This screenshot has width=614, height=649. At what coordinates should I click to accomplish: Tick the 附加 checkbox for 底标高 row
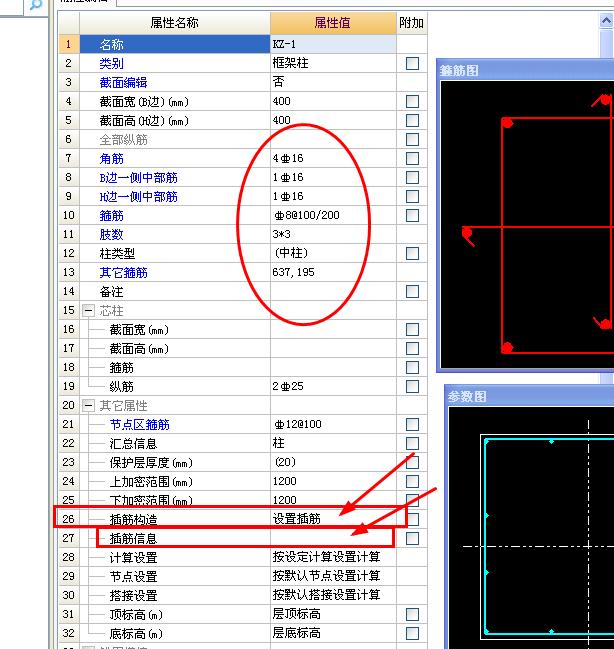pos(412,633)
